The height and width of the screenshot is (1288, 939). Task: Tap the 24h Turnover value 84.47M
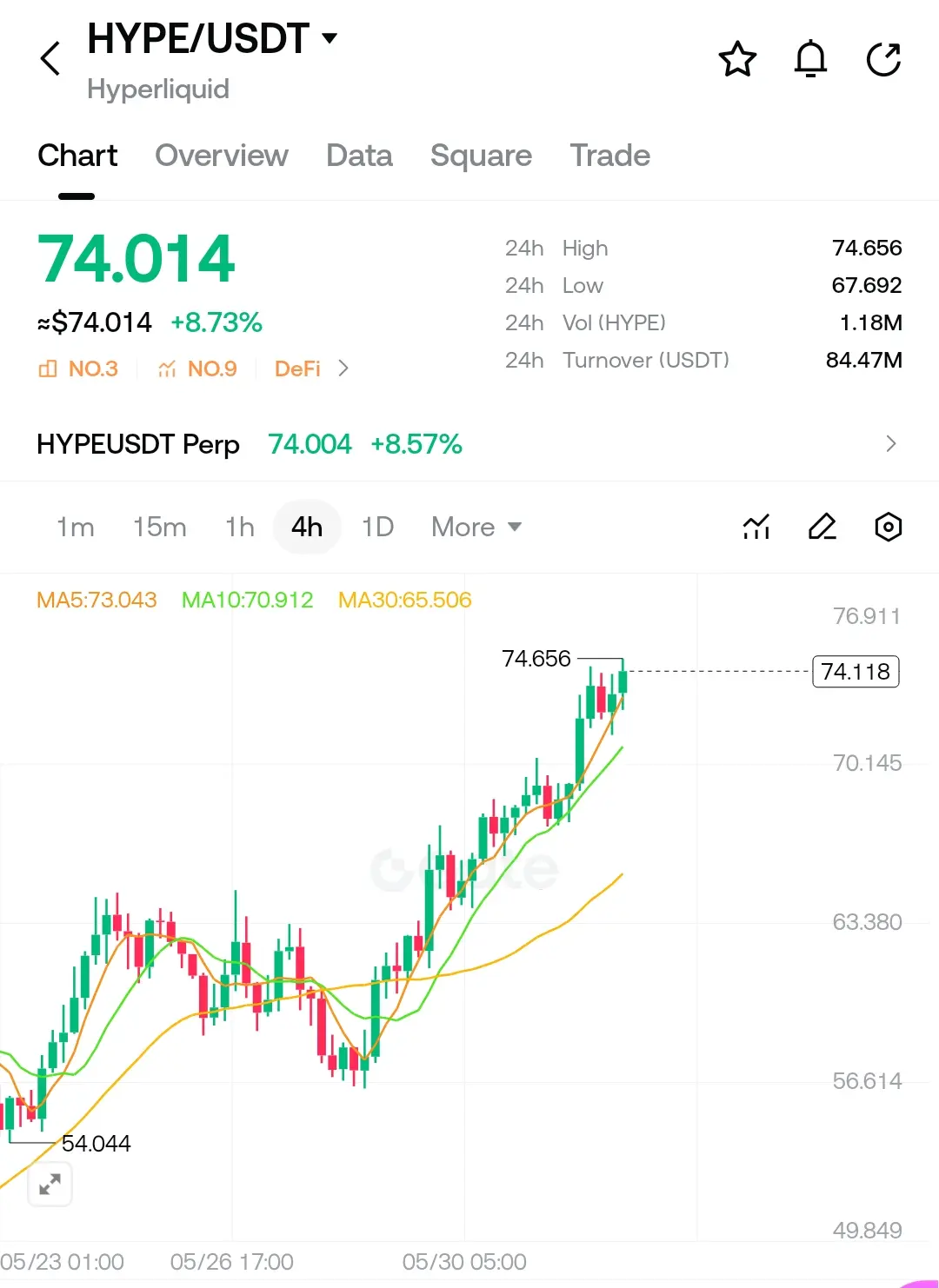pos(864,360)
